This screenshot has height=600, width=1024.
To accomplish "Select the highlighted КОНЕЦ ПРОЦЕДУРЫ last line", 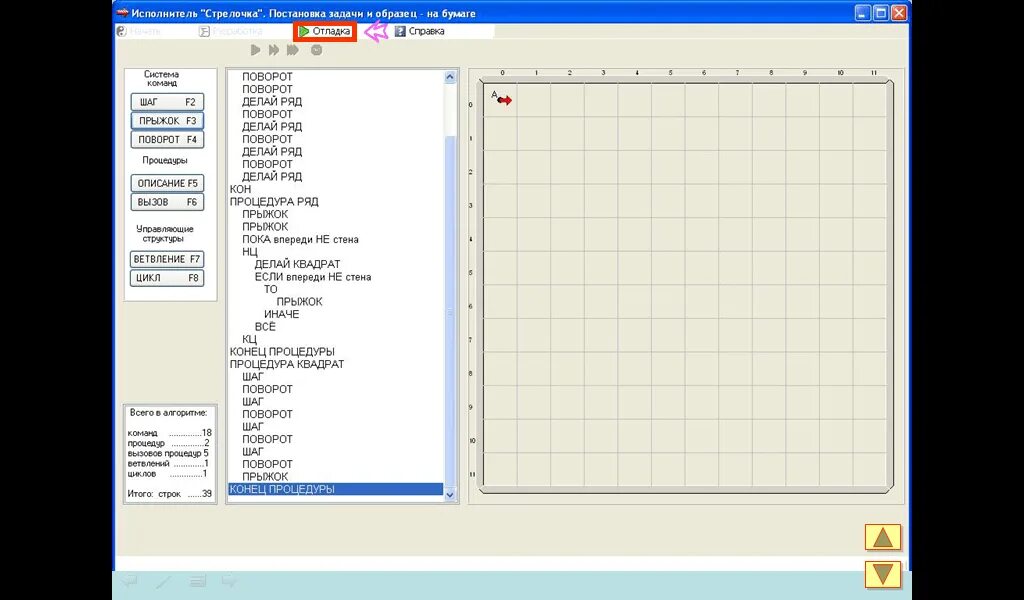I will pos(335,489).
